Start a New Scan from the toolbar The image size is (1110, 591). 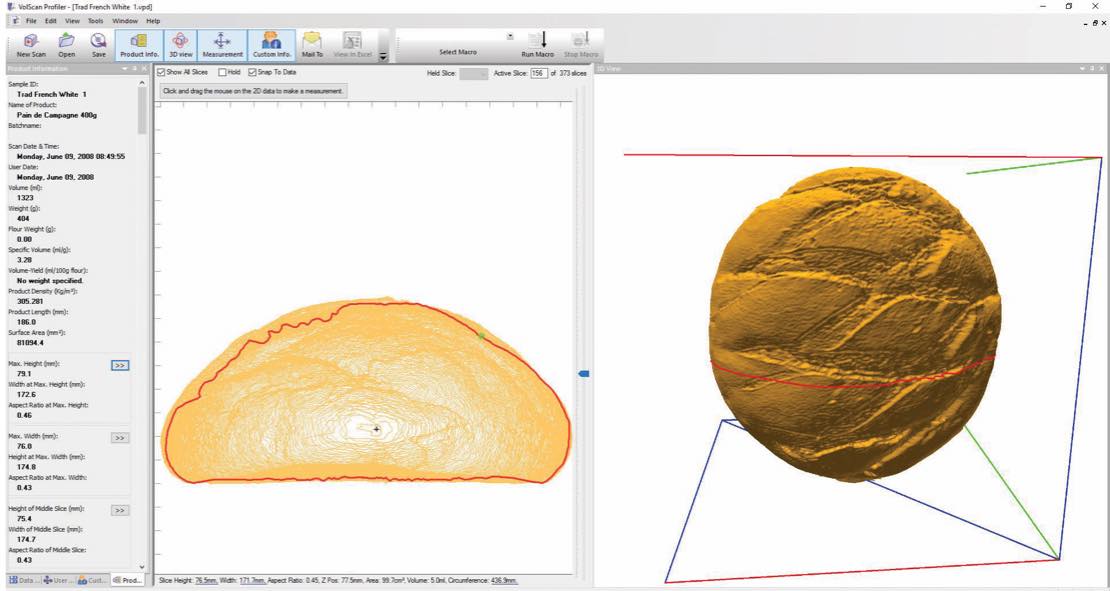pos(31,45)
